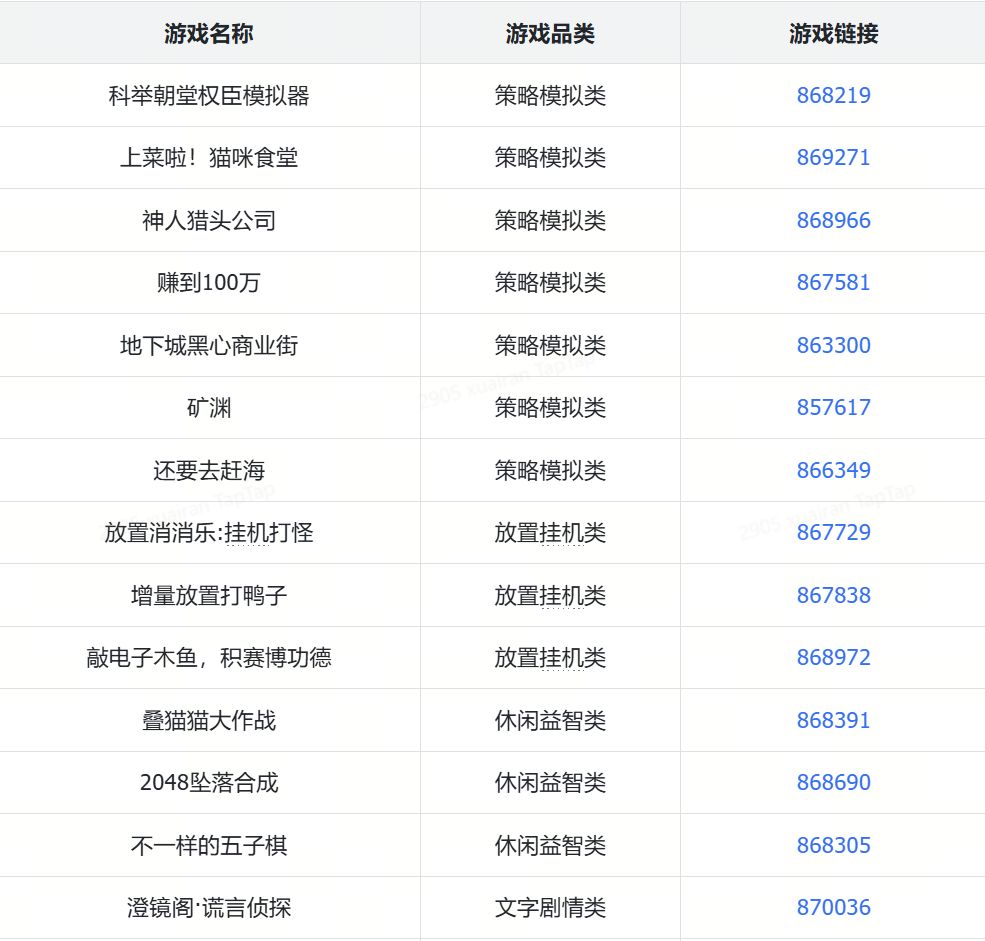Select the 叠猫猫大作战 cell
This screenshot has height=941, width=985.
tap(209, 721)
